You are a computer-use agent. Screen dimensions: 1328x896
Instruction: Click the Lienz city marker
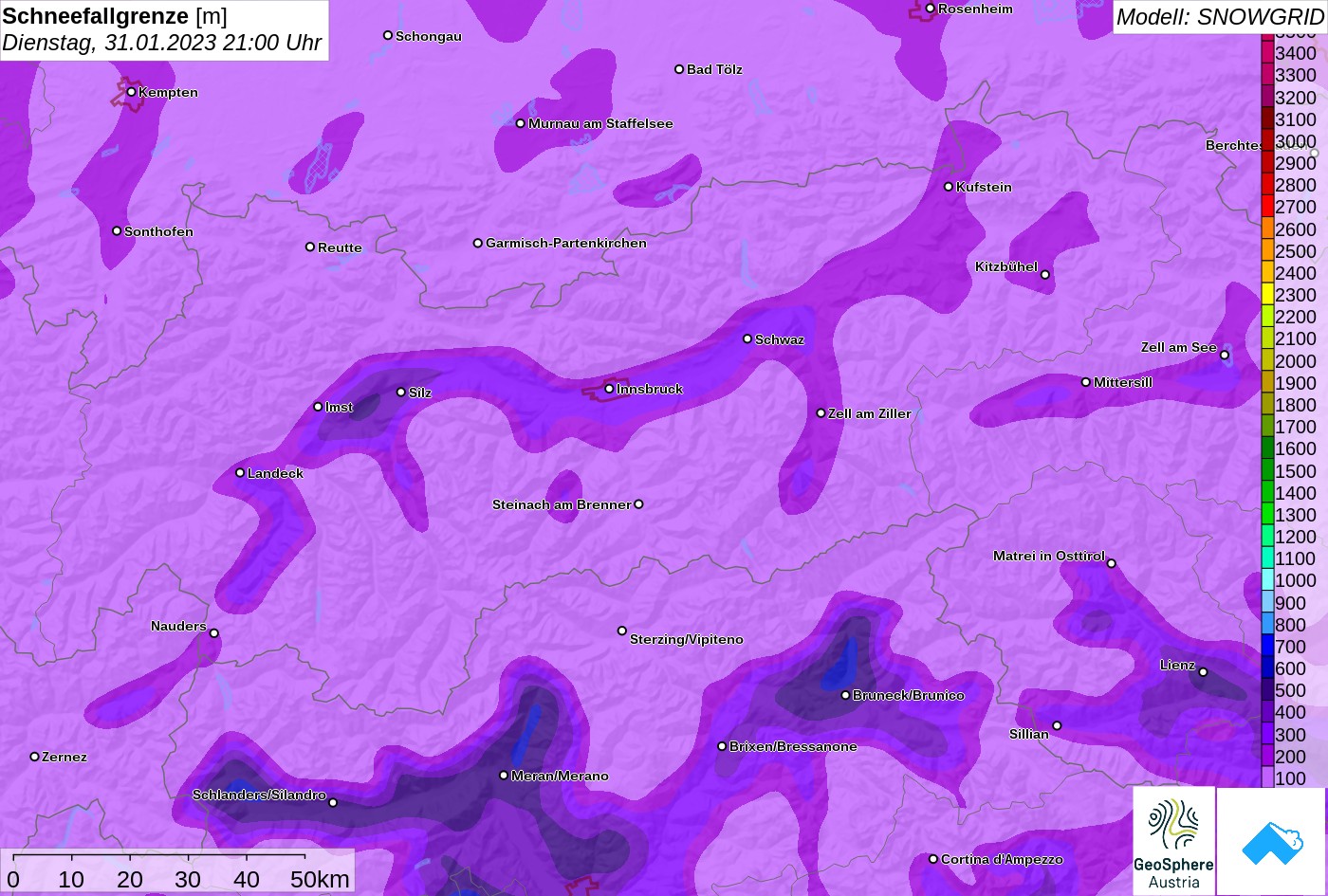pyautogui.click(x=1203, y=672)
